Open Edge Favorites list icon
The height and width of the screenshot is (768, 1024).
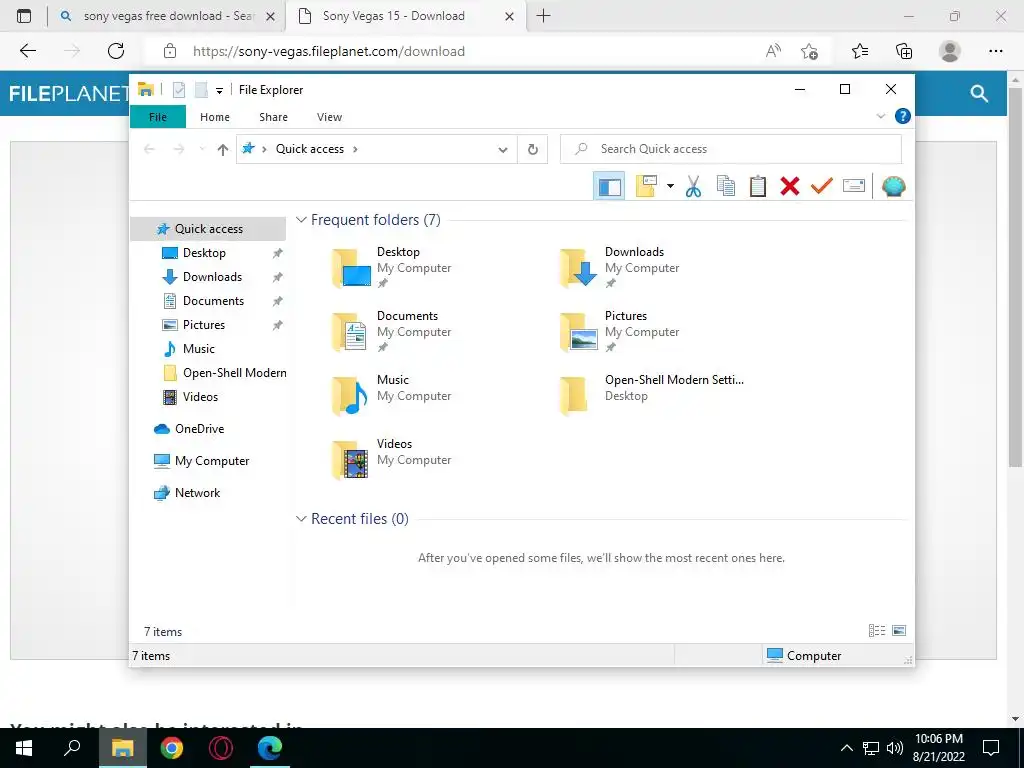[860, 51]
